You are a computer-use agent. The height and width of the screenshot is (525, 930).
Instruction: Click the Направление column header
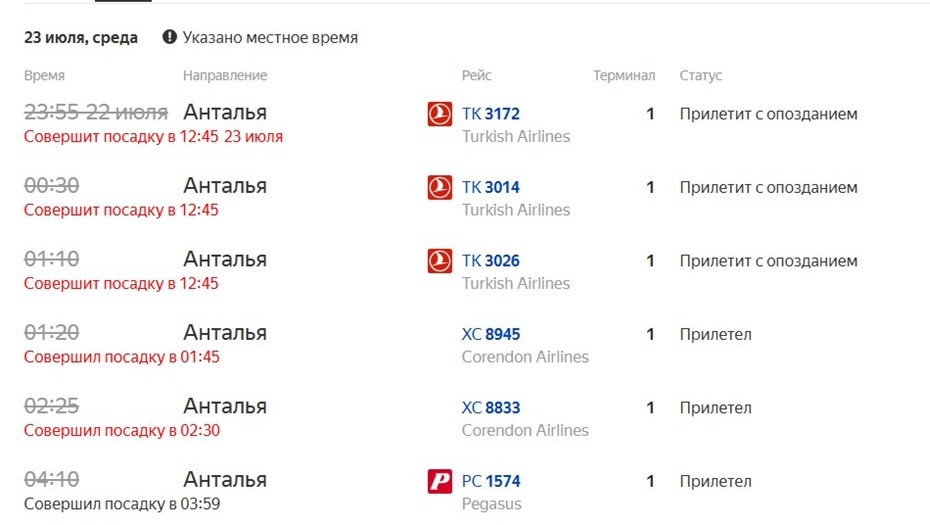click(x=225, y=75)
